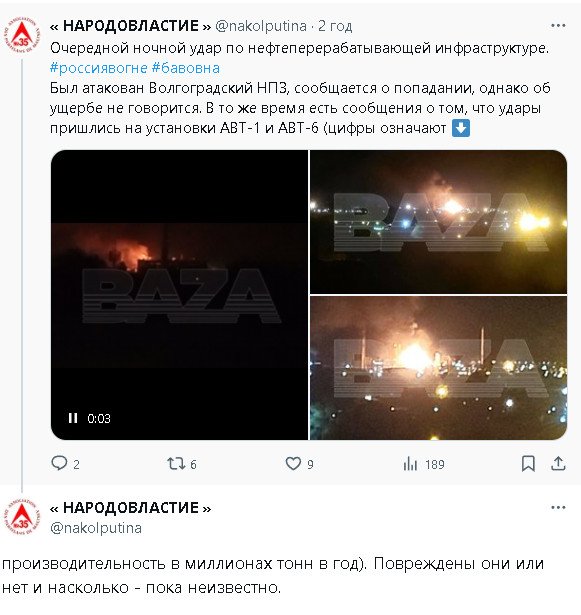
Task: Retweet the post with 6 reposts
Action: 176,464
